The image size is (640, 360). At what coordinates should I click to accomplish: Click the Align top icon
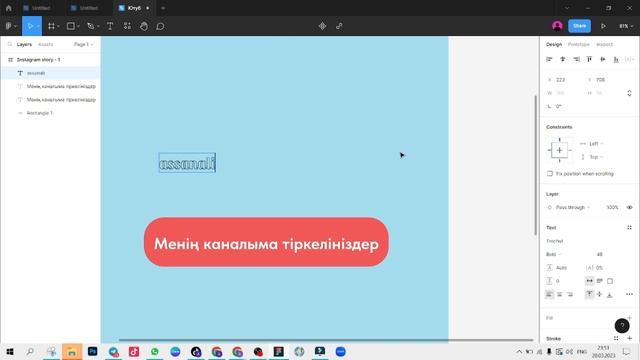click(589, 60)
